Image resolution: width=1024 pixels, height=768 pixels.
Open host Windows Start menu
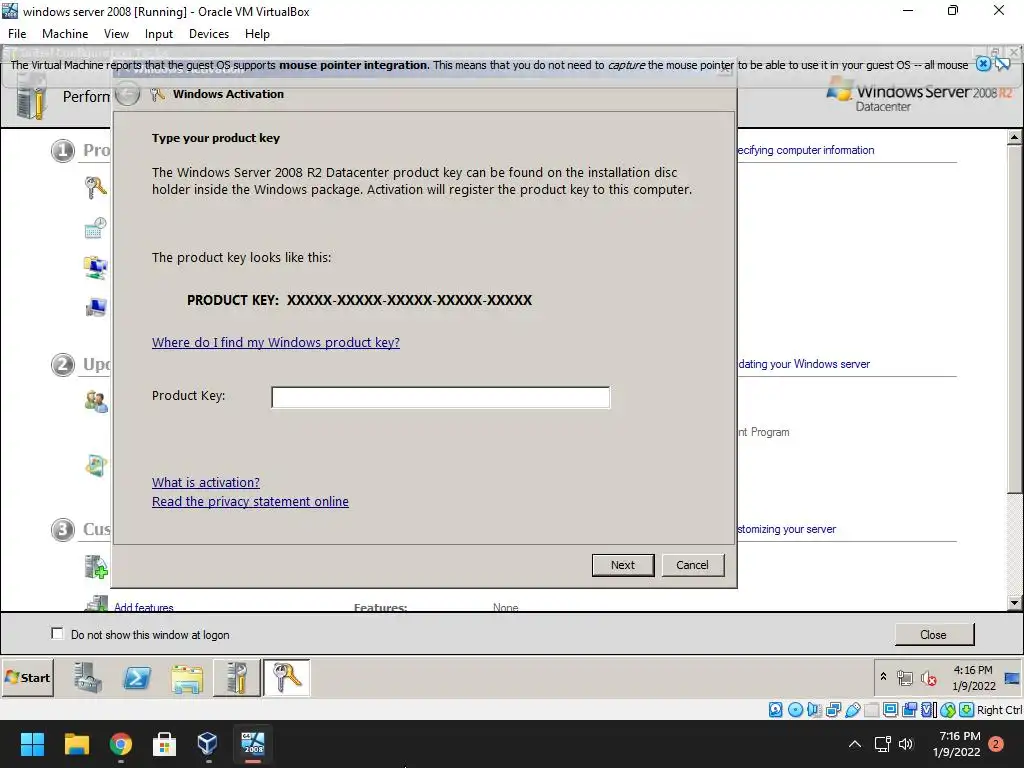click(x=32, y=744)
